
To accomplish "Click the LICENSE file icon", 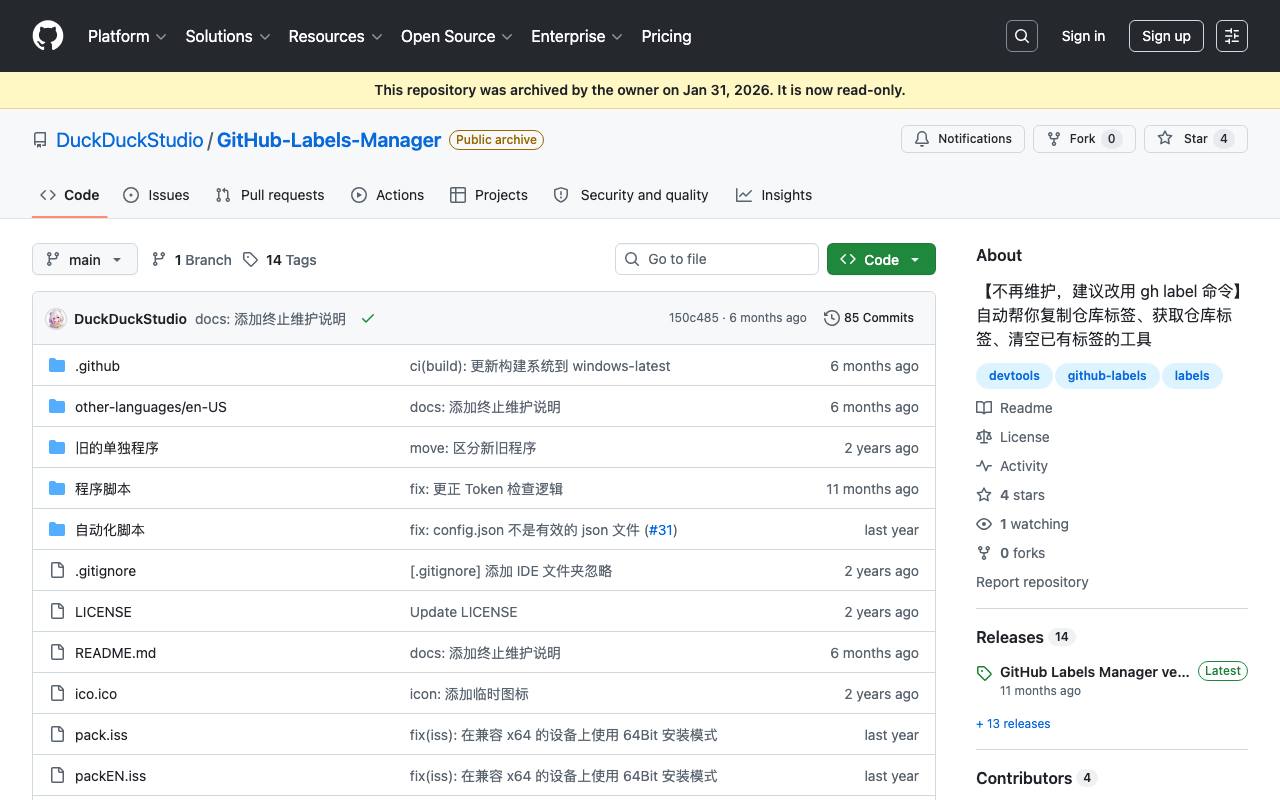I will [x=57, y=612].
